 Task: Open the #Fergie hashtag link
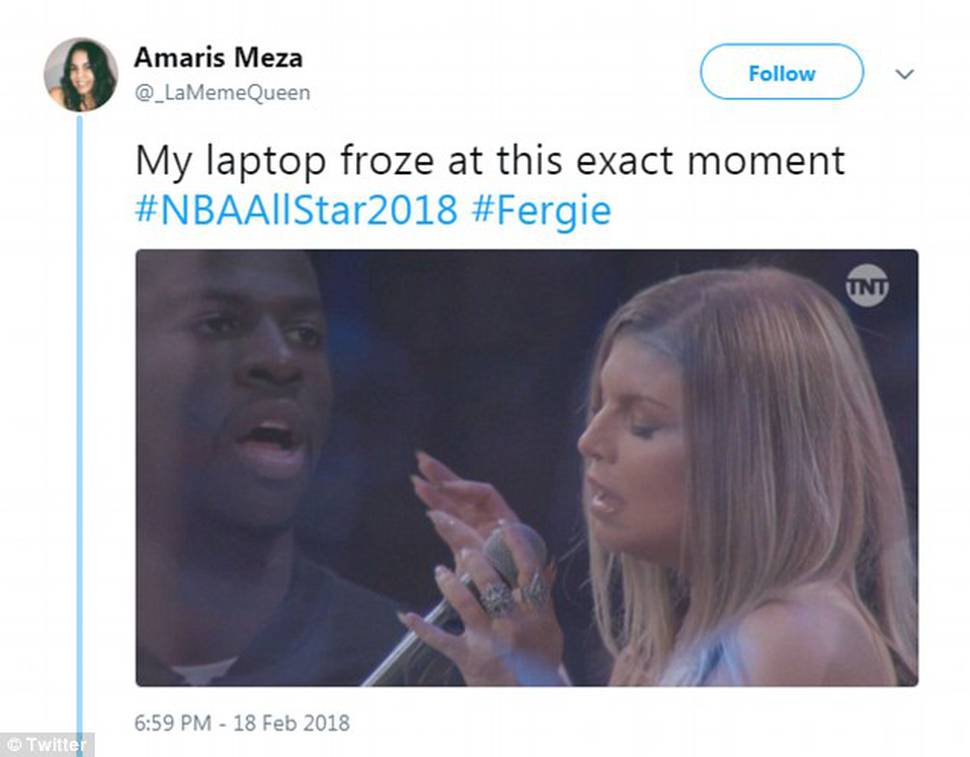541,211
